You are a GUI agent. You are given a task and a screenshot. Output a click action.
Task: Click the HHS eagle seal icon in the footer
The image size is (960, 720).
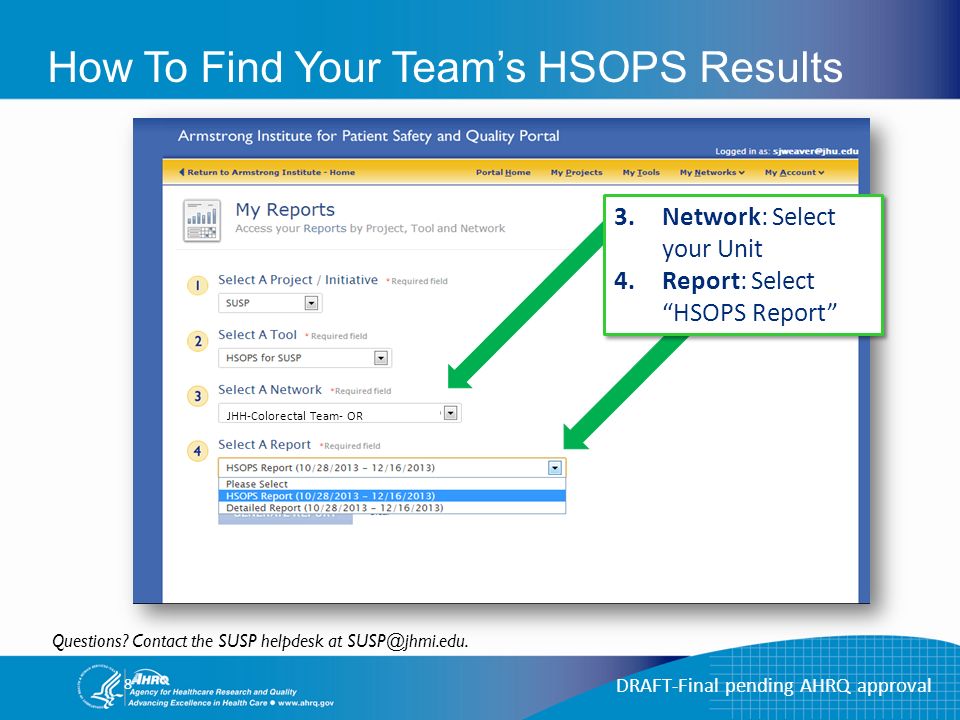(100, 687)
